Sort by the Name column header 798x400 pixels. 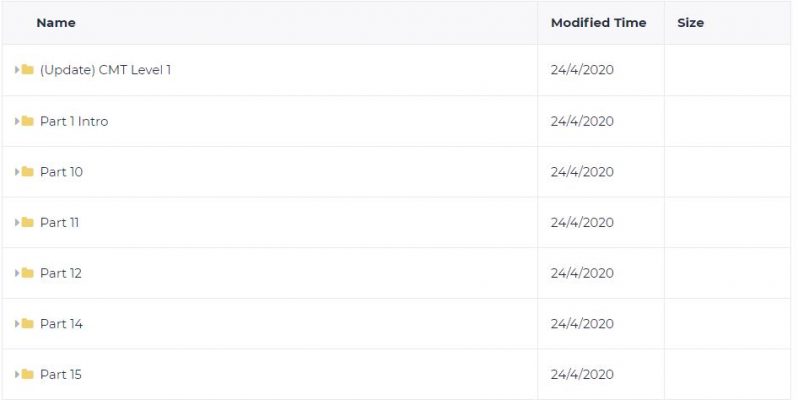tap(56, 22)
